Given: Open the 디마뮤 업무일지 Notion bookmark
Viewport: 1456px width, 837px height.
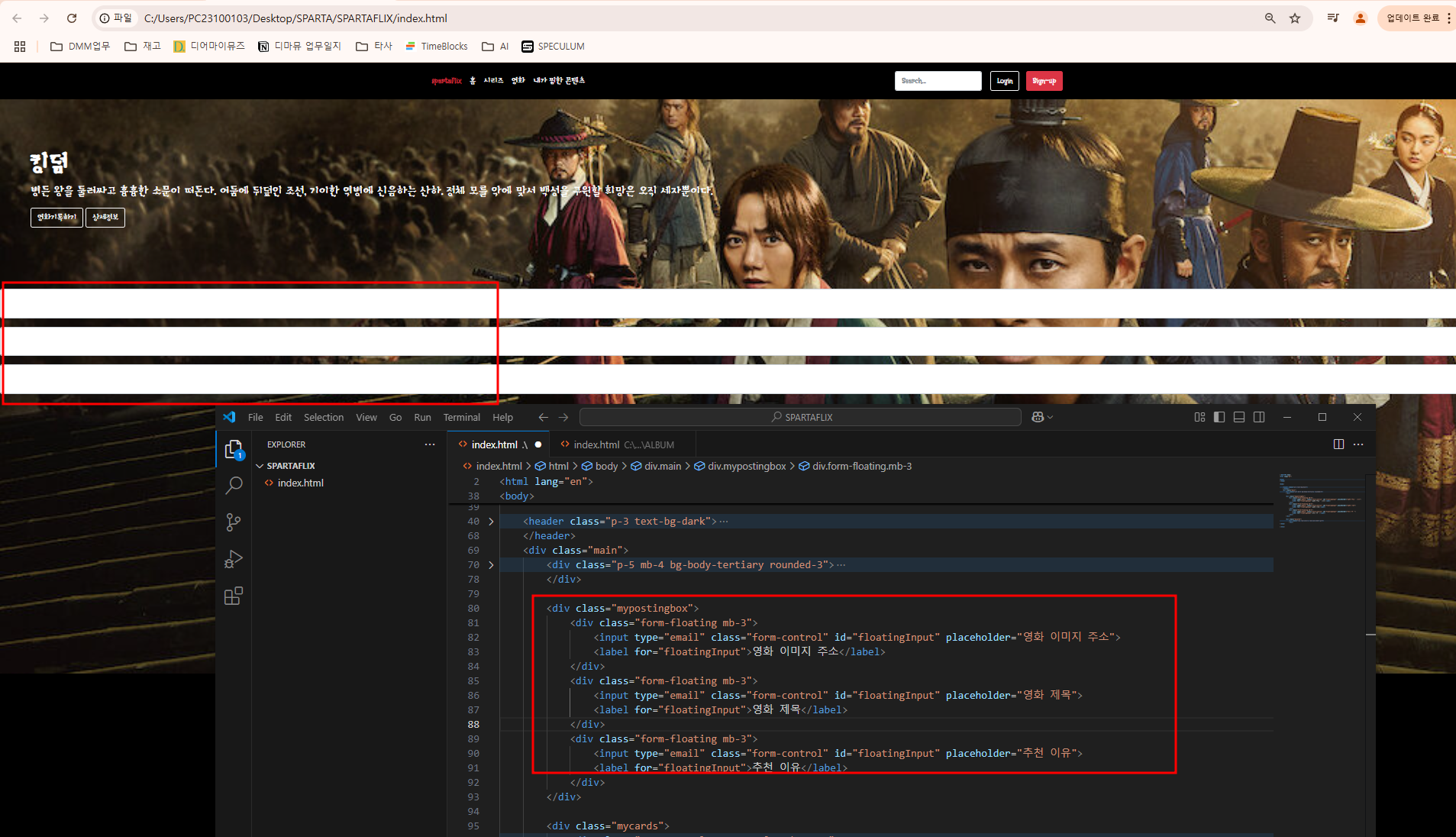Looking at the screenshot, I should coord(299,47).
